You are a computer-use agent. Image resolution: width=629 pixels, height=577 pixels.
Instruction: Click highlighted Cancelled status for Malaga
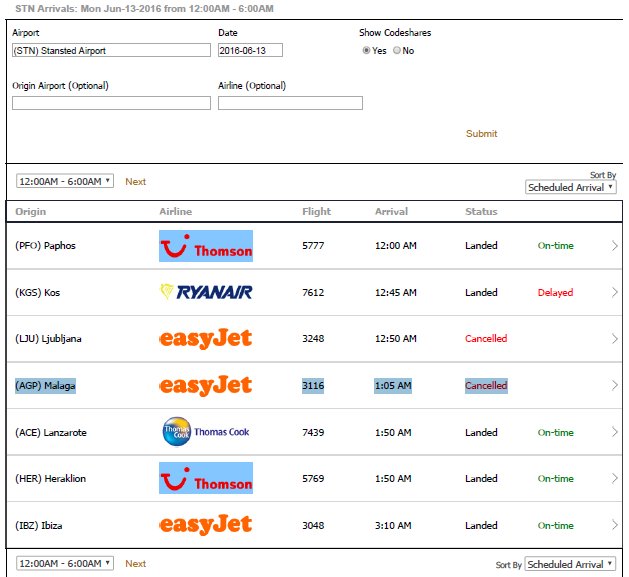[x=486, y=386]
